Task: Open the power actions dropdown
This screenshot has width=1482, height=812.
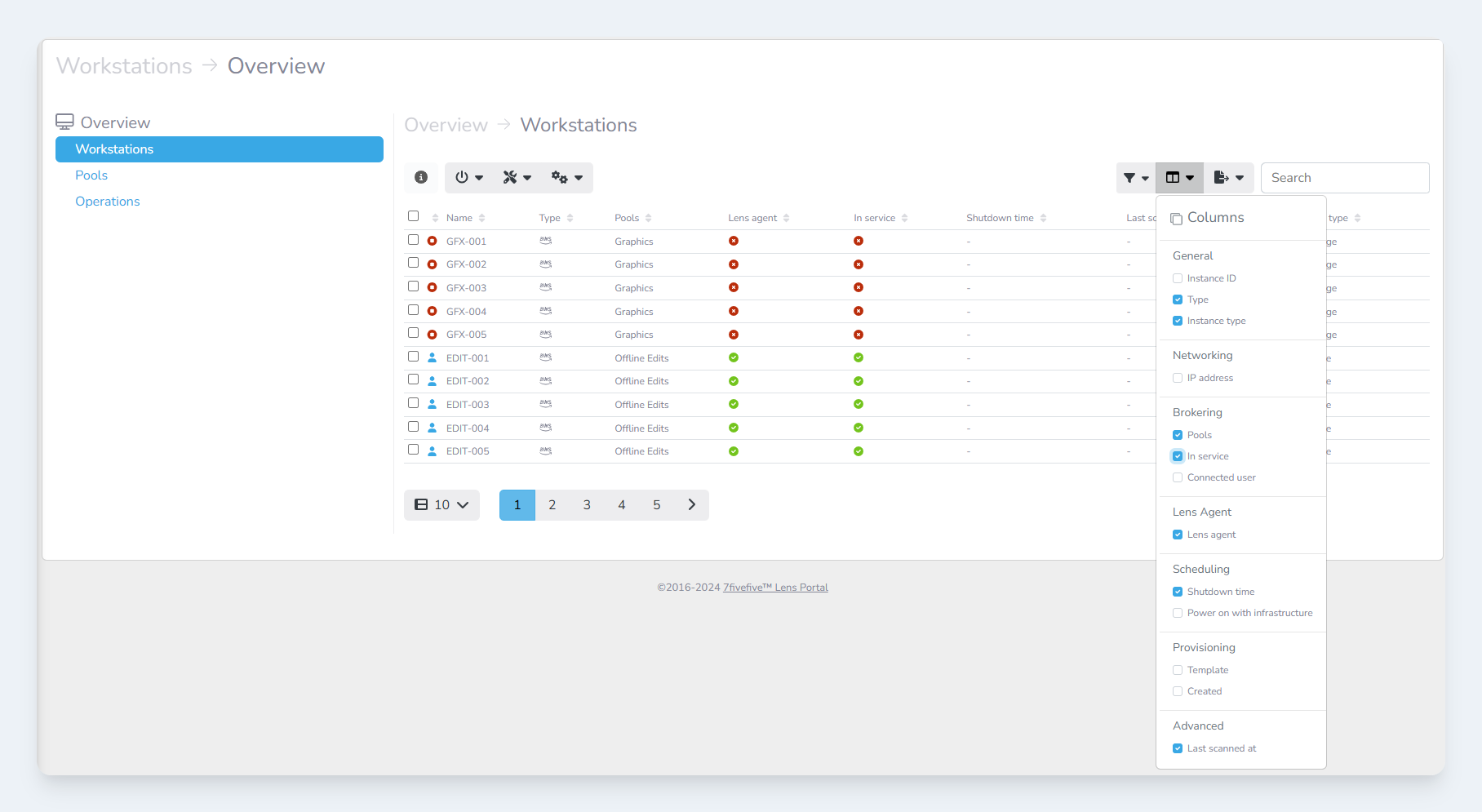Action: click(x=468, y=177)
